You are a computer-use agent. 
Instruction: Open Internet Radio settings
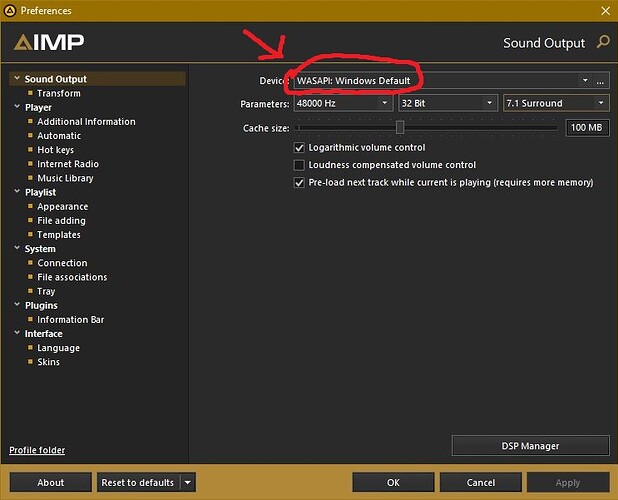68,164
